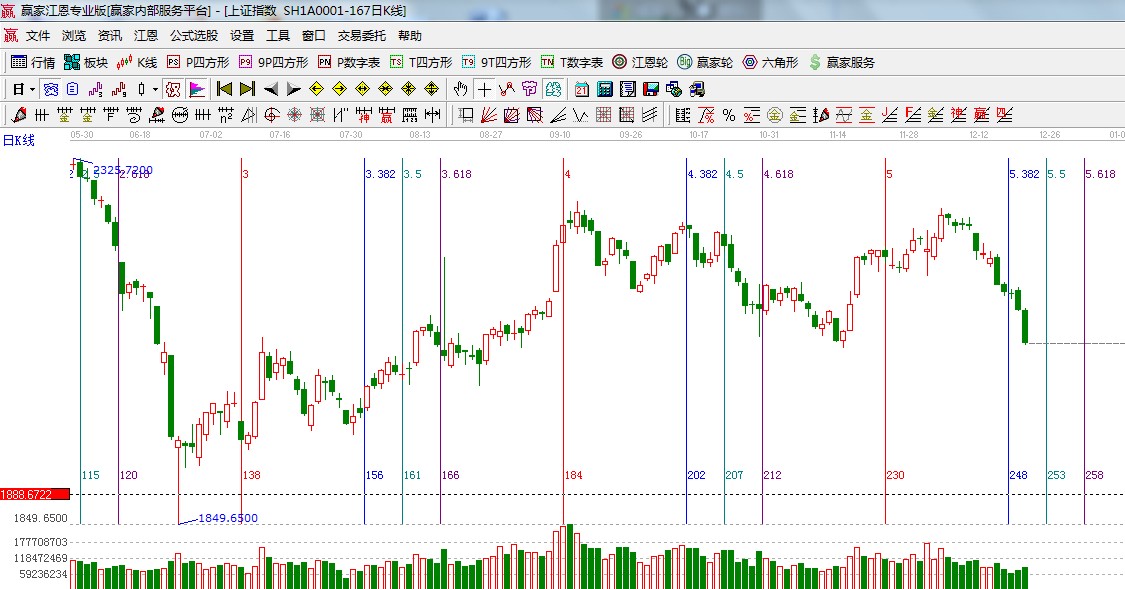Select the percent (%) line drawing tool

point(729,115)
